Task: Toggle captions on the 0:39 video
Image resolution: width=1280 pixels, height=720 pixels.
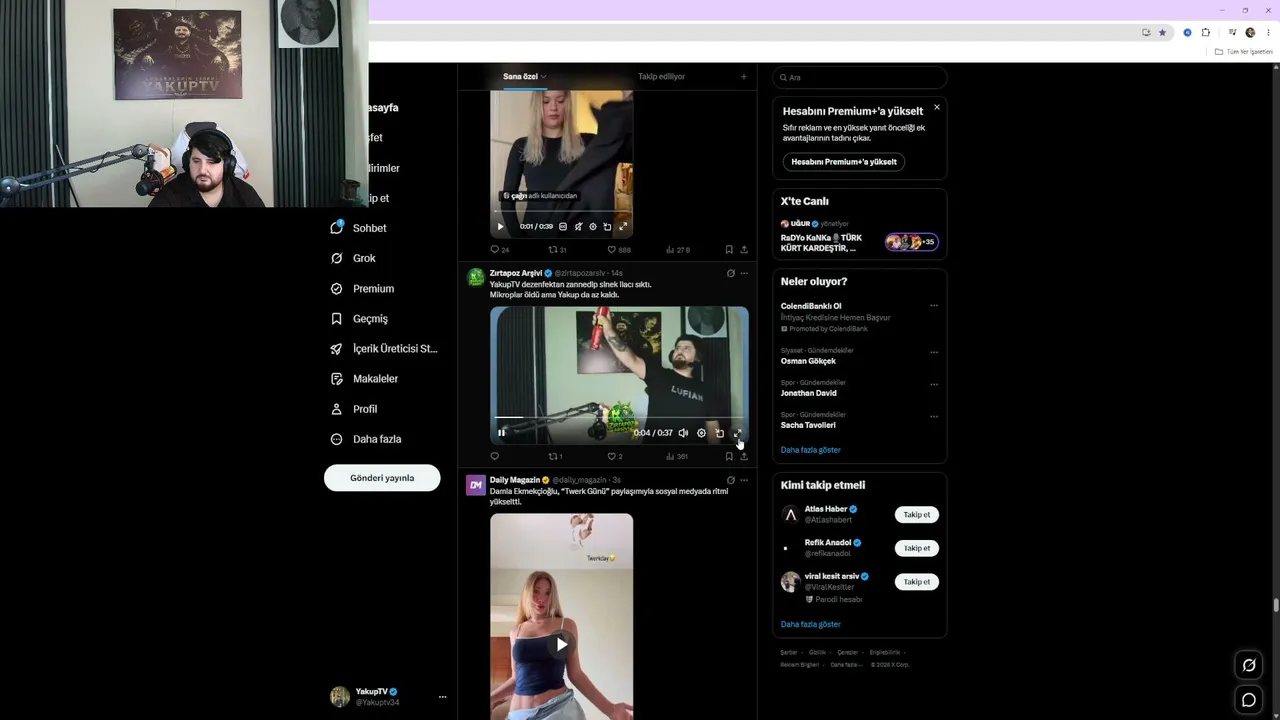Action: (563, 227)
